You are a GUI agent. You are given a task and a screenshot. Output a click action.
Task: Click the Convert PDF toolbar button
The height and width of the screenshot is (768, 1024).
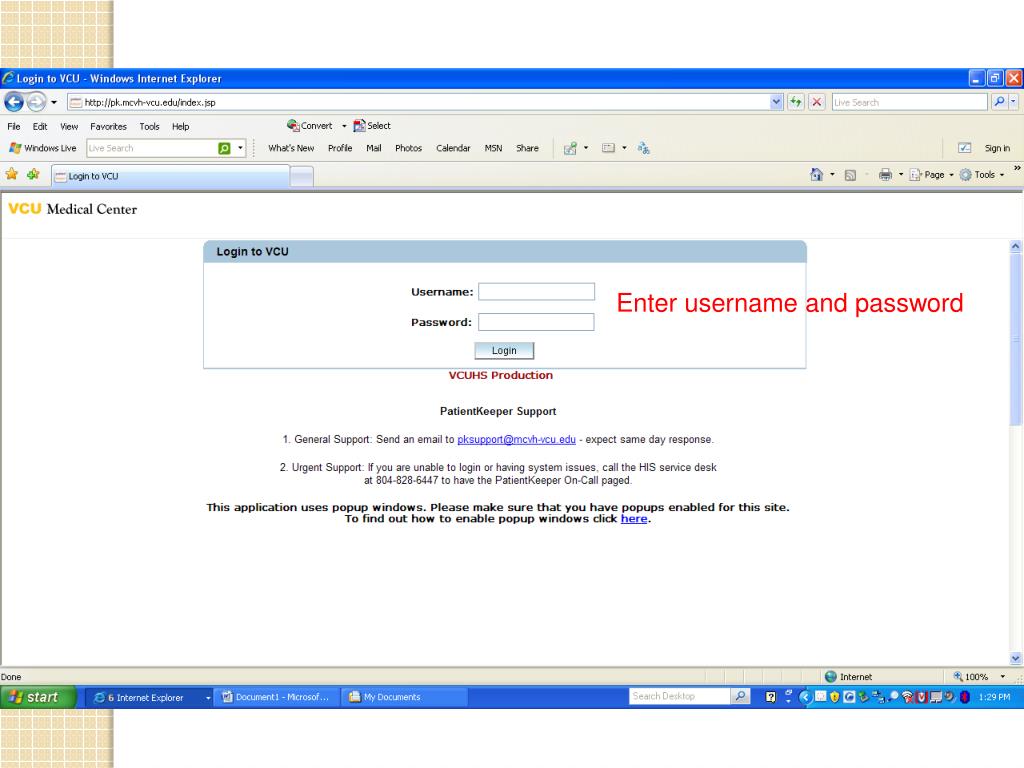(310, 125)
